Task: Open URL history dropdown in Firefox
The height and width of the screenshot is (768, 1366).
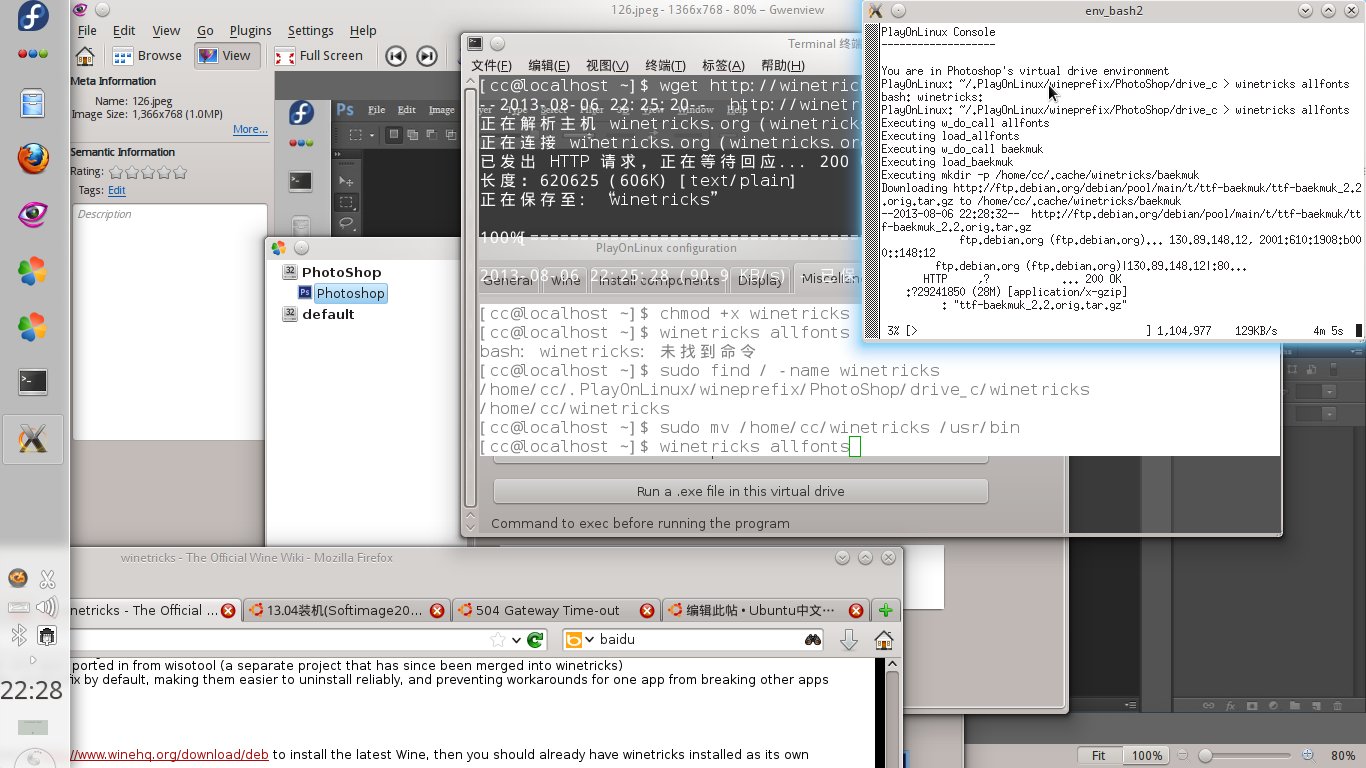Action: 516,640
